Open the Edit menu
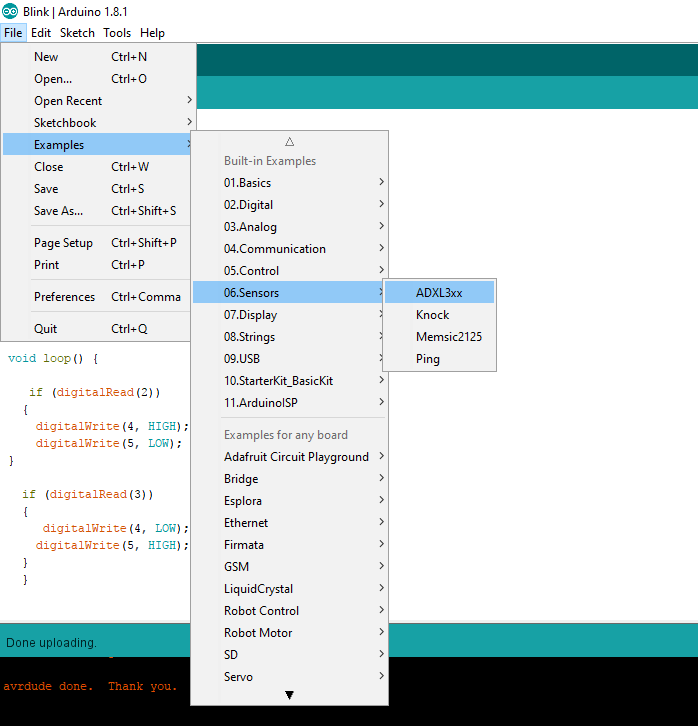698x726 pixels. tap(41, 33)
